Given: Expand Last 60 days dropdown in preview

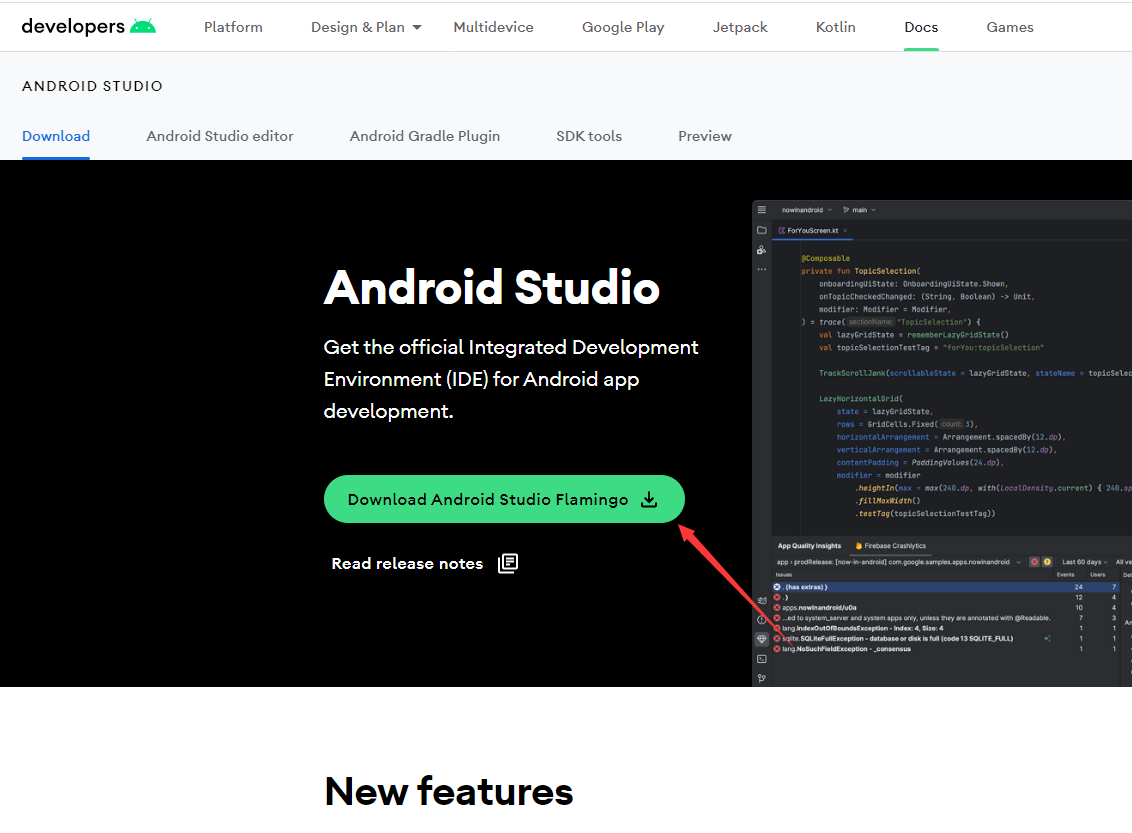Looking at the screenshot, I should (1084, 562).
